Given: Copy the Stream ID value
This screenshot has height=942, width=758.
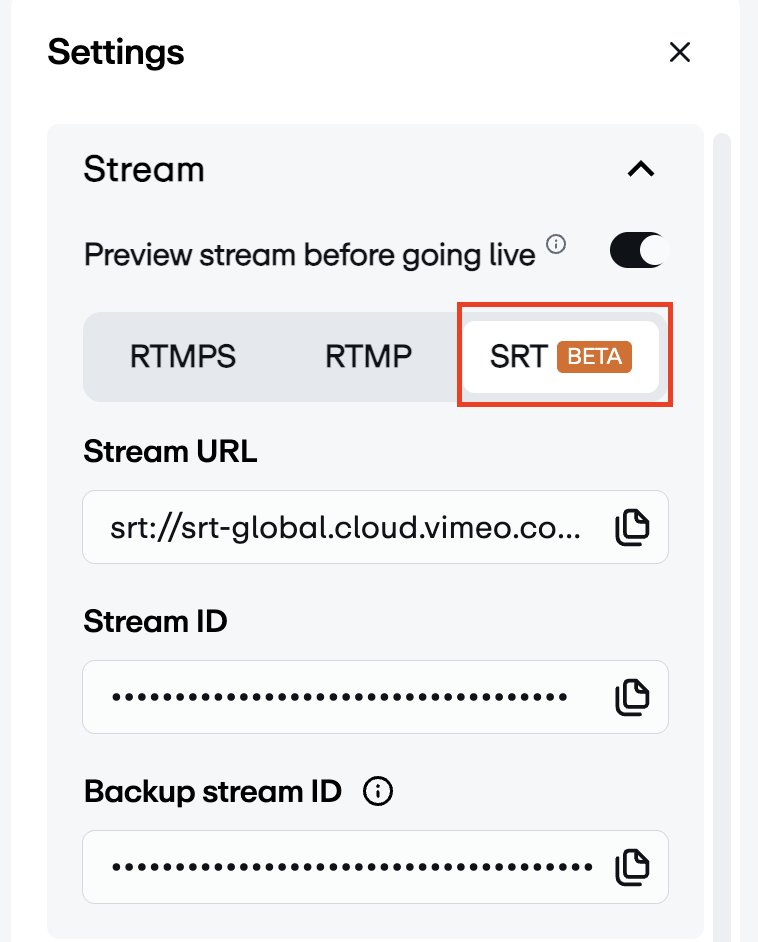Looking at the screenshot, I should 632,697.
